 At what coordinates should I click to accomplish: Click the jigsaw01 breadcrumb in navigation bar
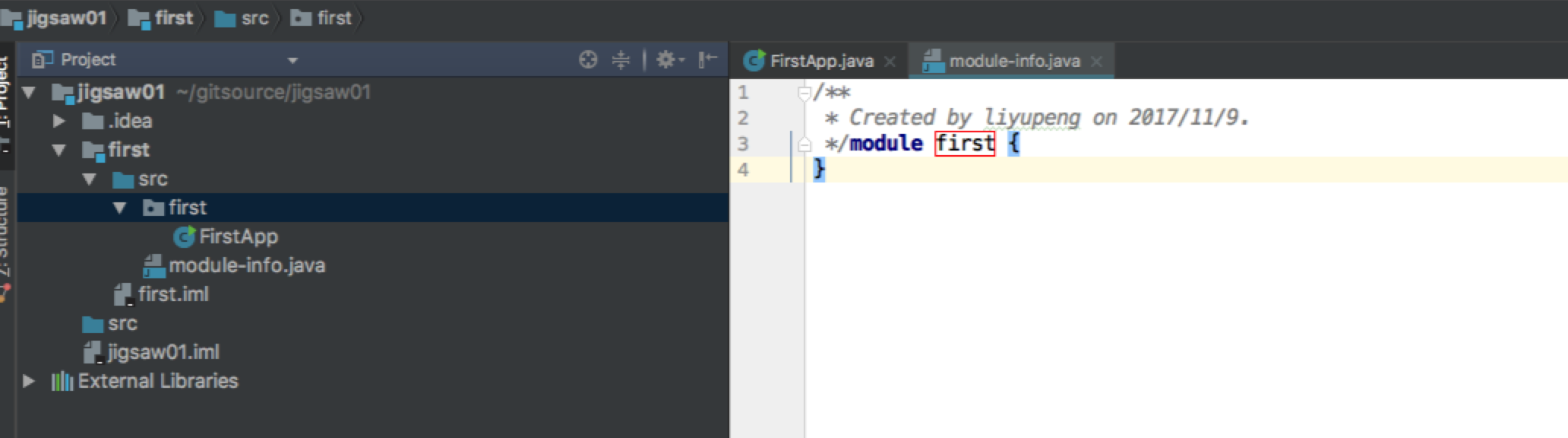tap(55, 17)
